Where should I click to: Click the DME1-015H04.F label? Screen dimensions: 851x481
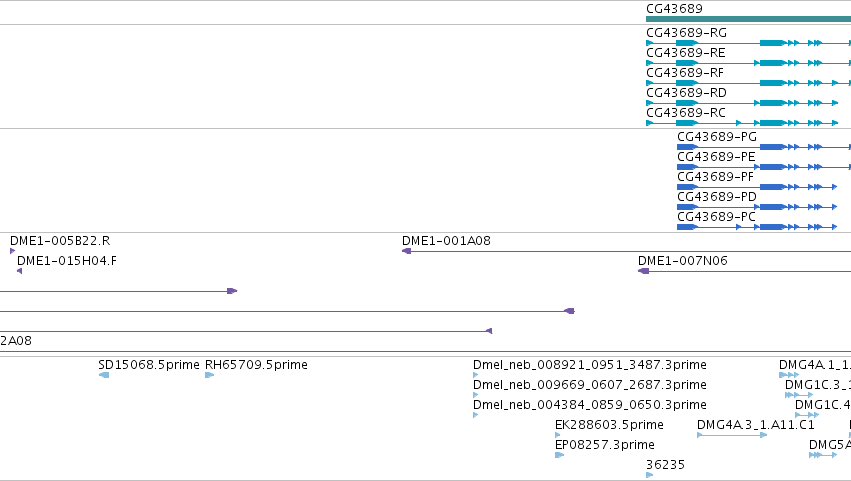click(67, 261)
